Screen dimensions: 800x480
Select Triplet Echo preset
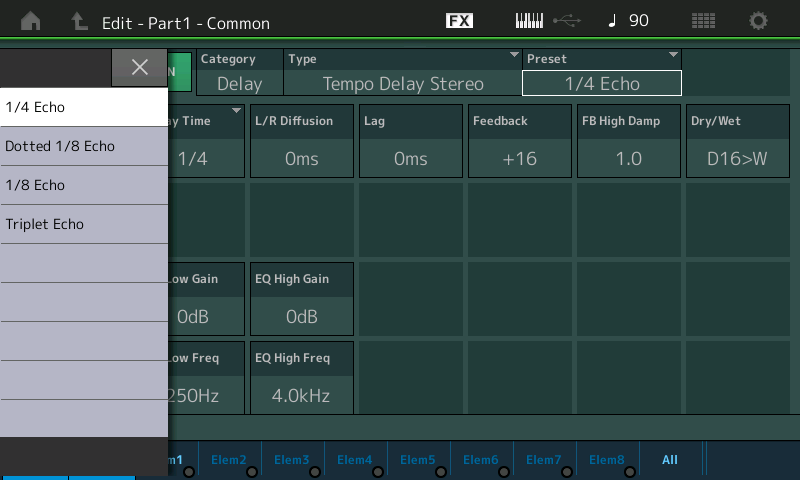(84, 224)
